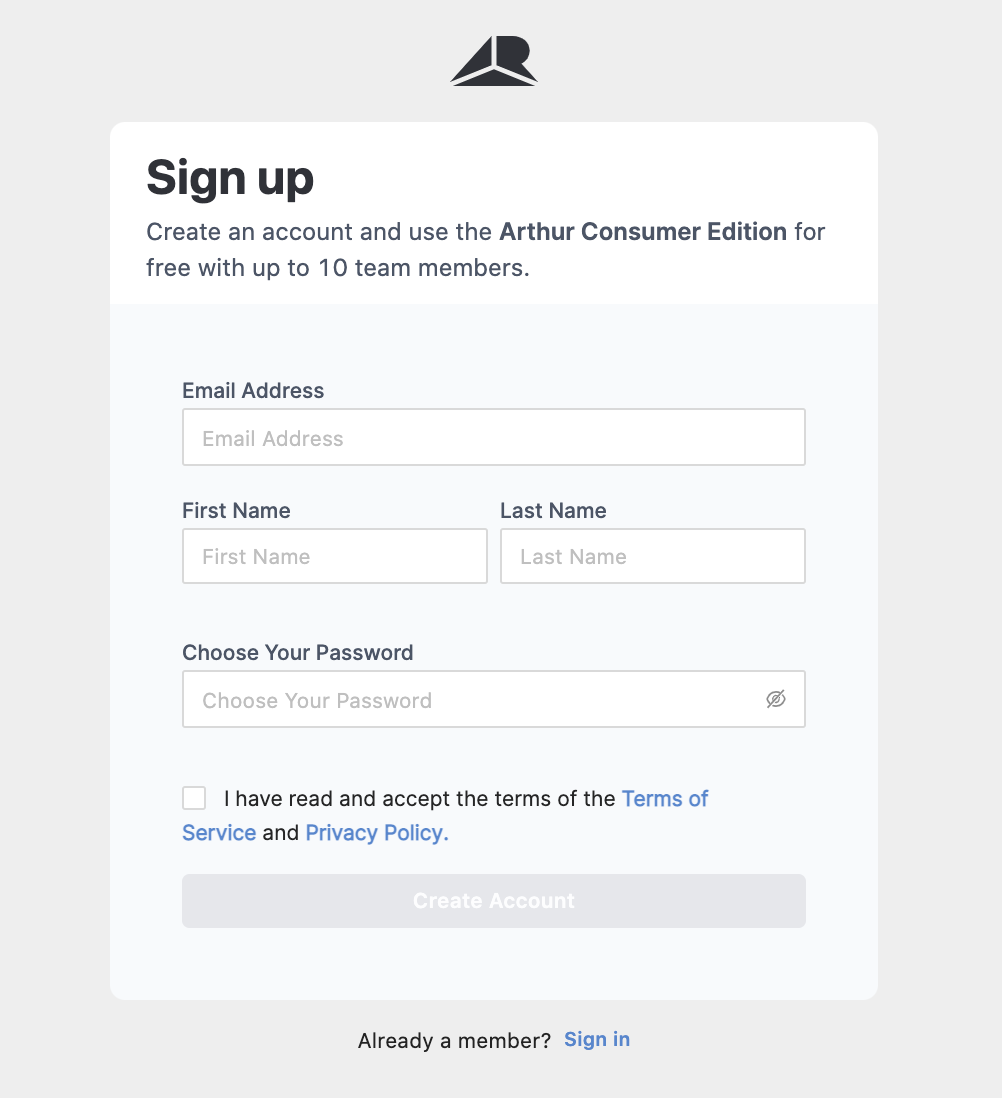Click the Arthur logo at top
The height and width of the screenshot is (1098, 1002).
pyautogui.click(x=494, y=62)
